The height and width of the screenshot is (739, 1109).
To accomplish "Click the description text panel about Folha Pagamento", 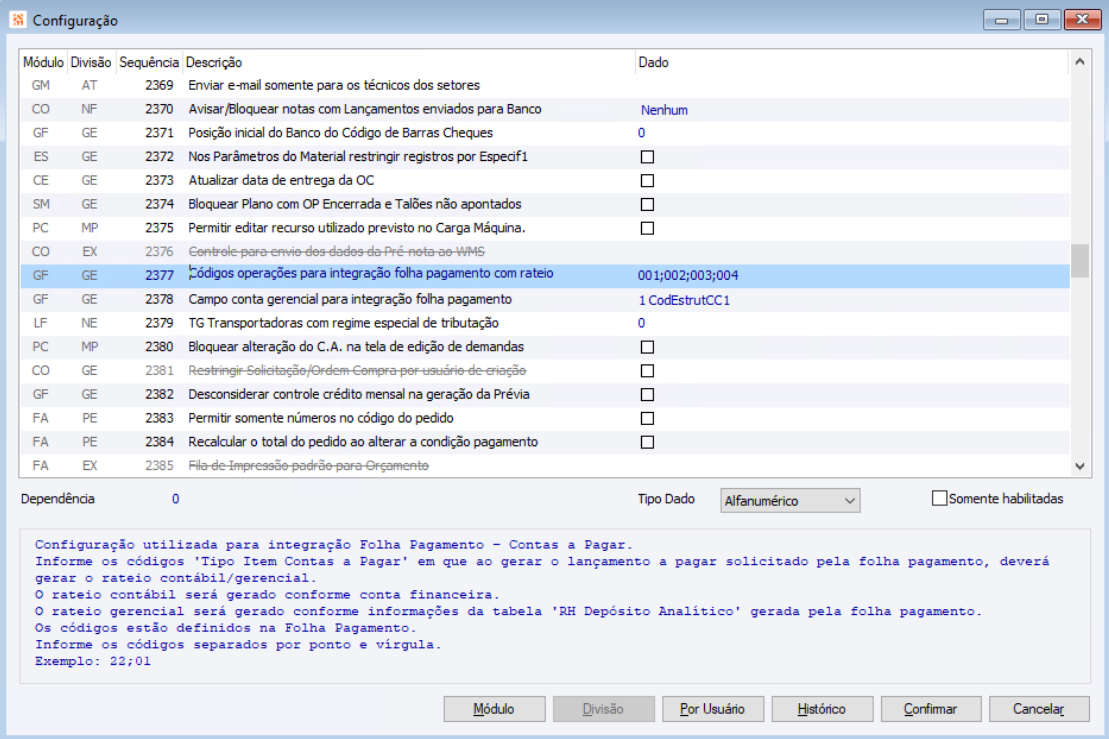I will [x=555, y=605].
